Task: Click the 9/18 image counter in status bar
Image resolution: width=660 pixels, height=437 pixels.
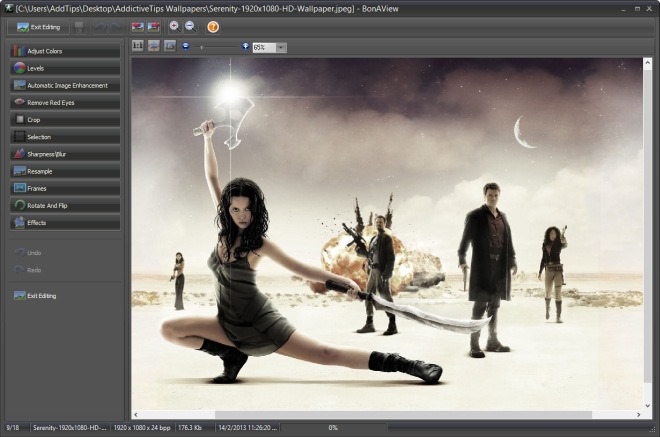Action: coord(13,428)
